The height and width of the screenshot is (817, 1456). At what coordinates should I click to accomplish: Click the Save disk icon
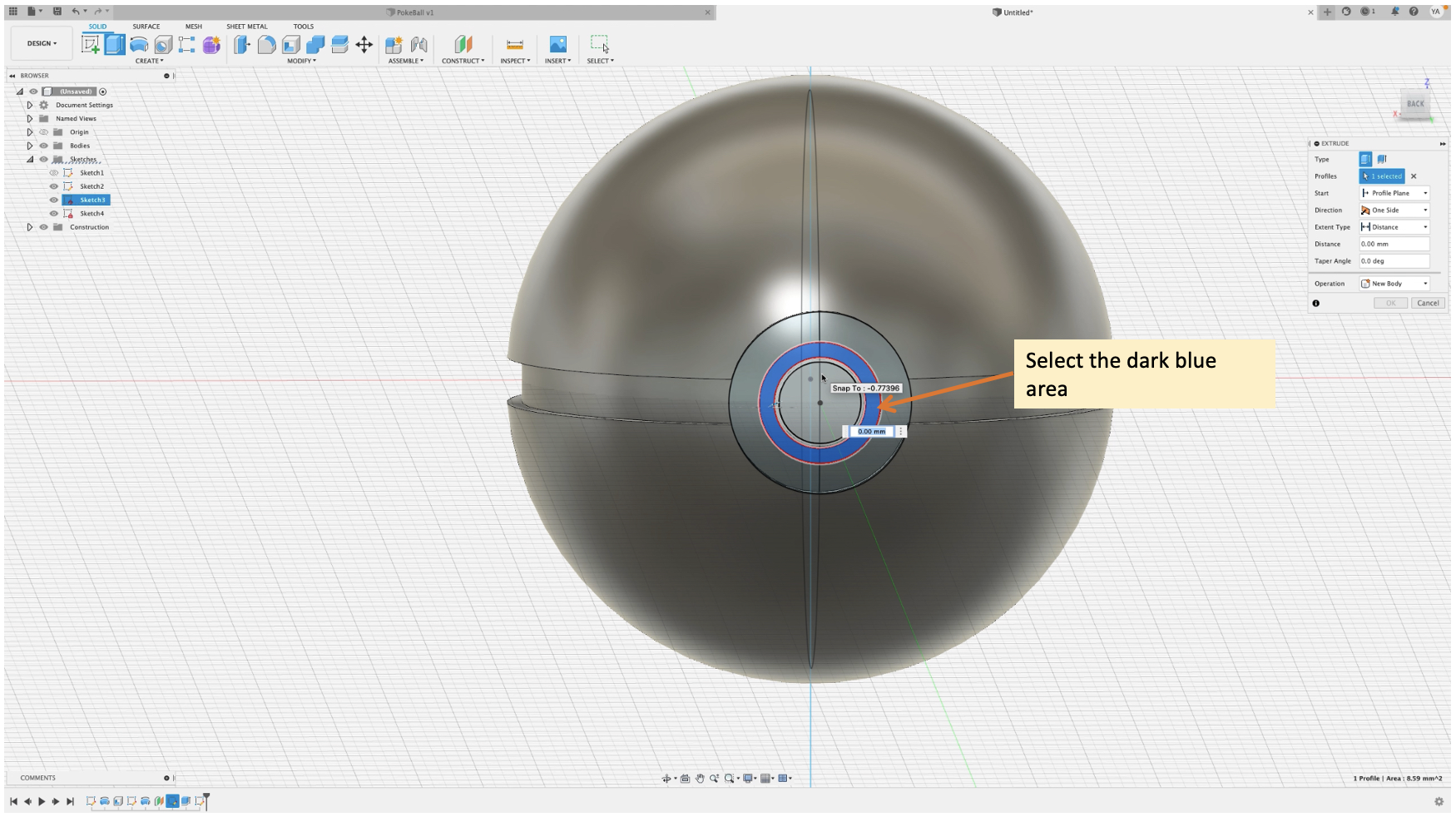57,12
